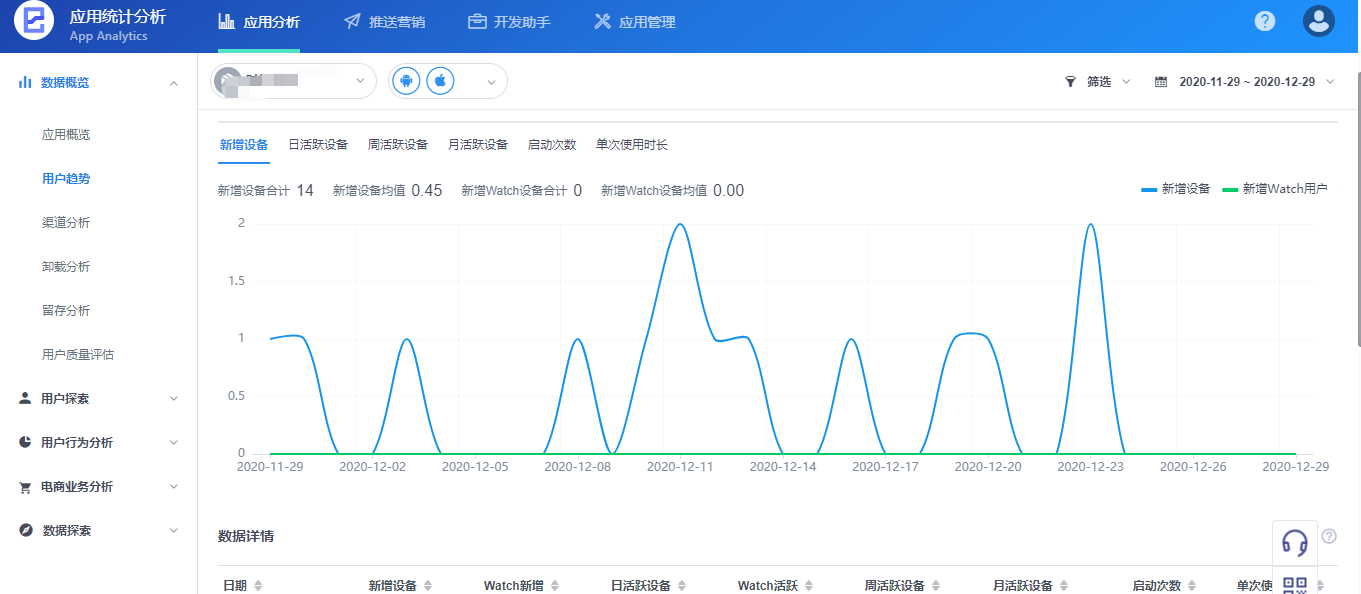Screen dimensions: 1361x594
Task: Click the 数据探索 compass icon
Action: [x=26, y=530]
